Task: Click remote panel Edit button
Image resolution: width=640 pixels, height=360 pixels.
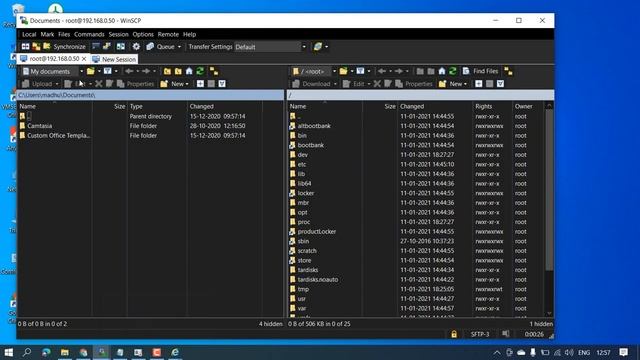Action: tap(354, 84)
